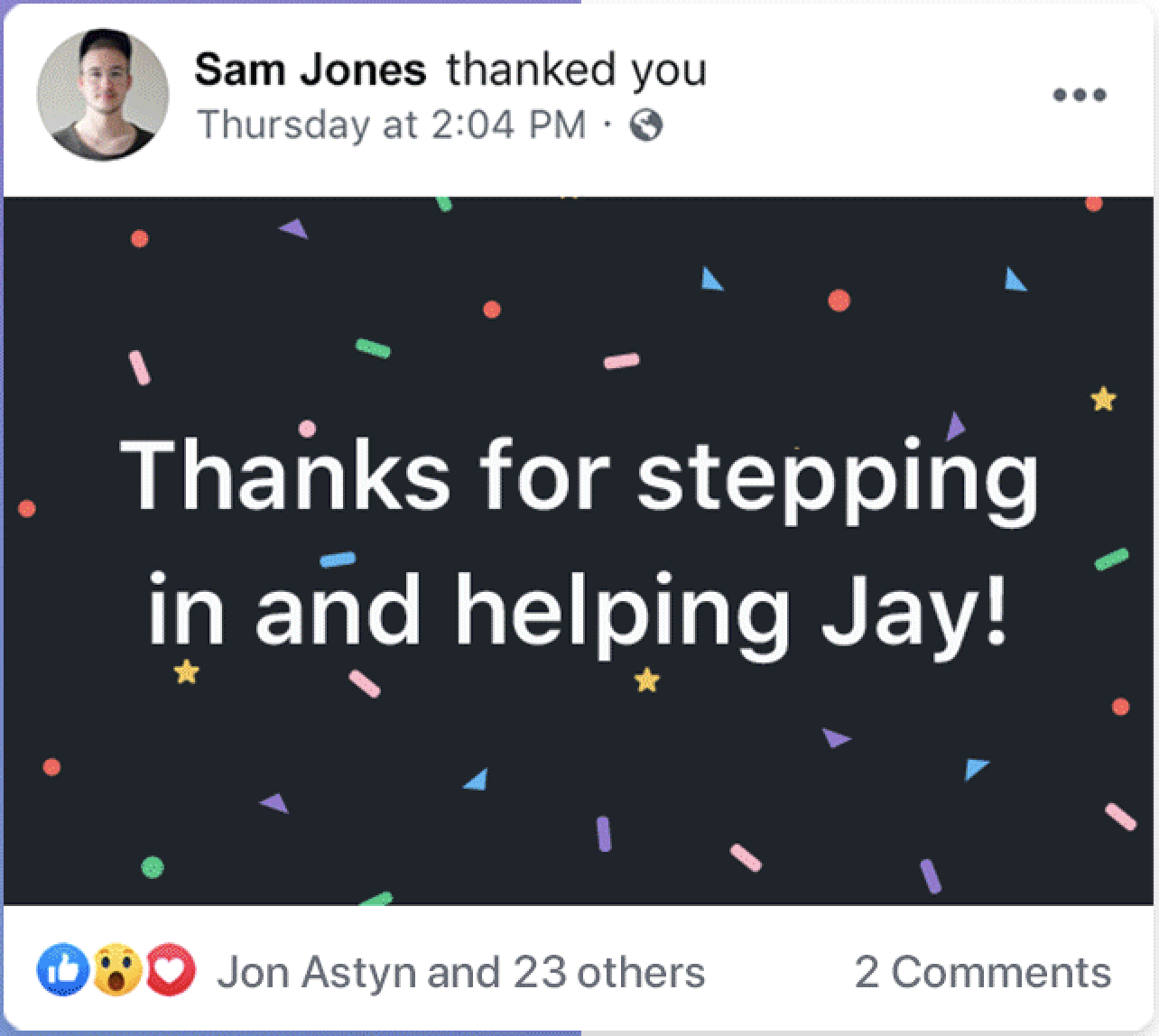This screenshot has width=1159, height=1036.
Task: Click the "thanked you" text in header
Action: [576, 69]
